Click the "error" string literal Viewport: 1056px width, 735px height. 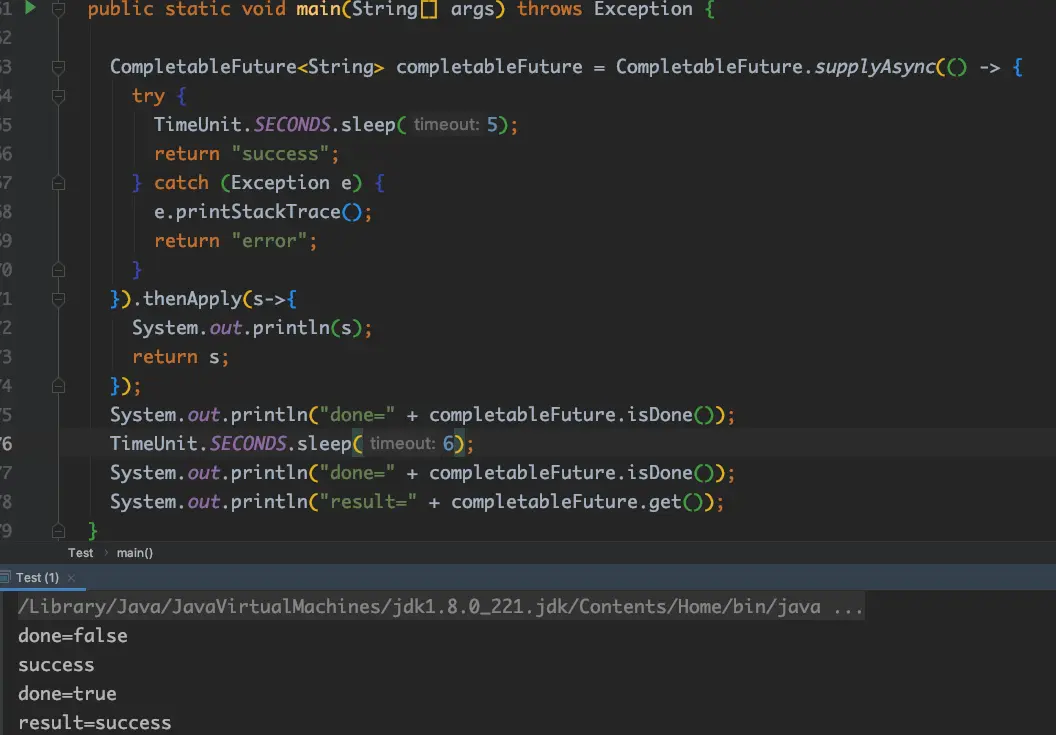[x=269, y=241]
